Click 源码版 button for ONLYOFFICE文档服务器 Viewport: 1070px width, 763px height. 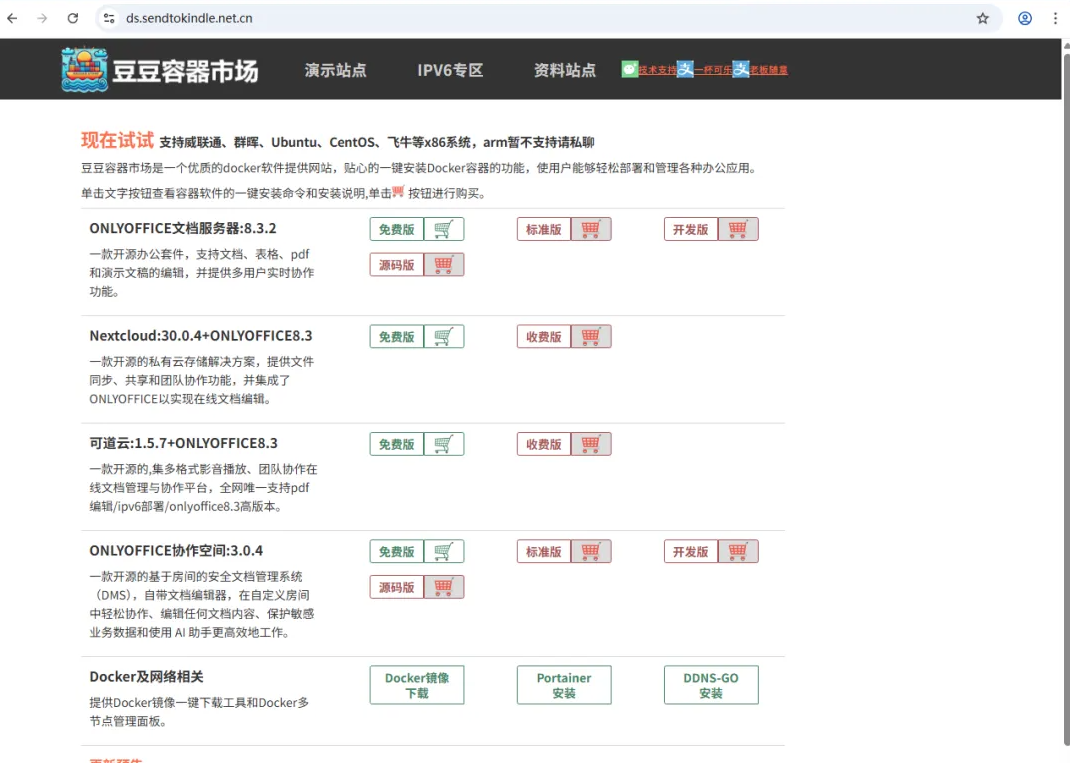pyautogui.click(x=396, y=264)
